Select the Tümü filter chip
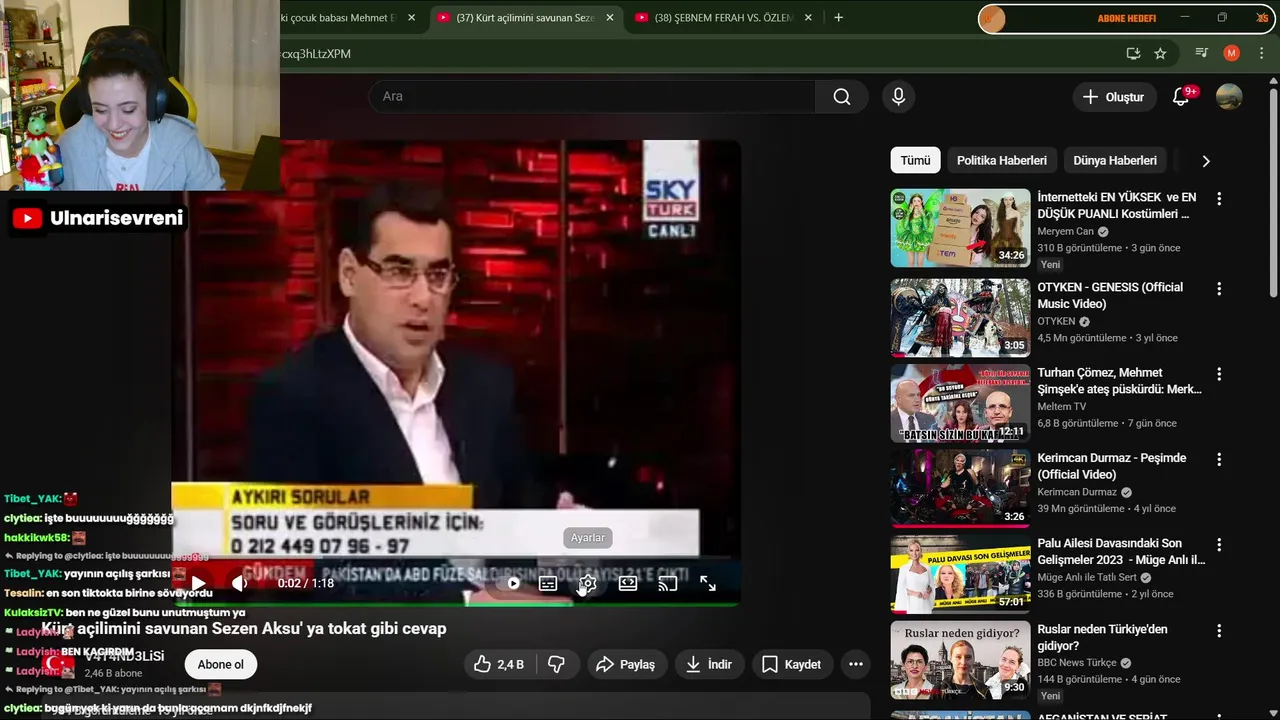The width and height of the screenshot is (1280, 720). point(915,160)
